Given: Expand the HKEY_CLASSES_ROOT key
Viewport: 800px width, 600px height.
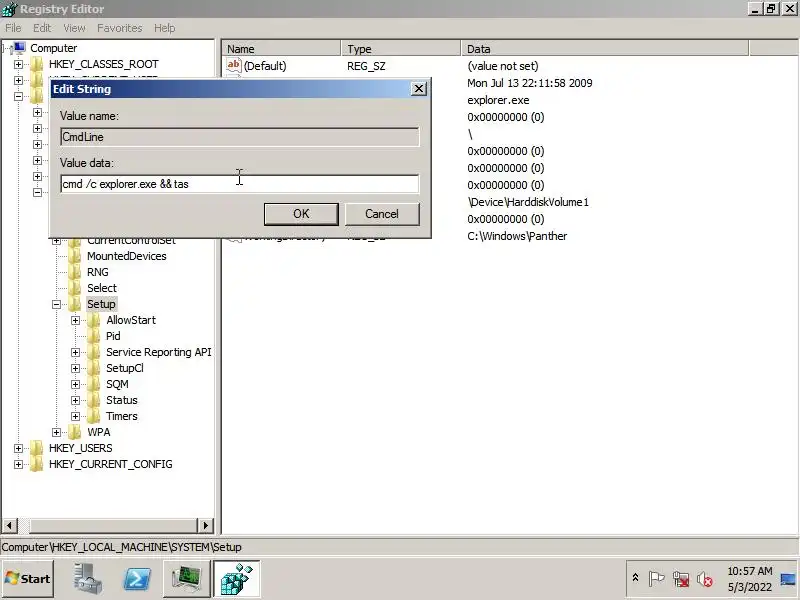Looking at the screenshot, I should tap(18, 64).
